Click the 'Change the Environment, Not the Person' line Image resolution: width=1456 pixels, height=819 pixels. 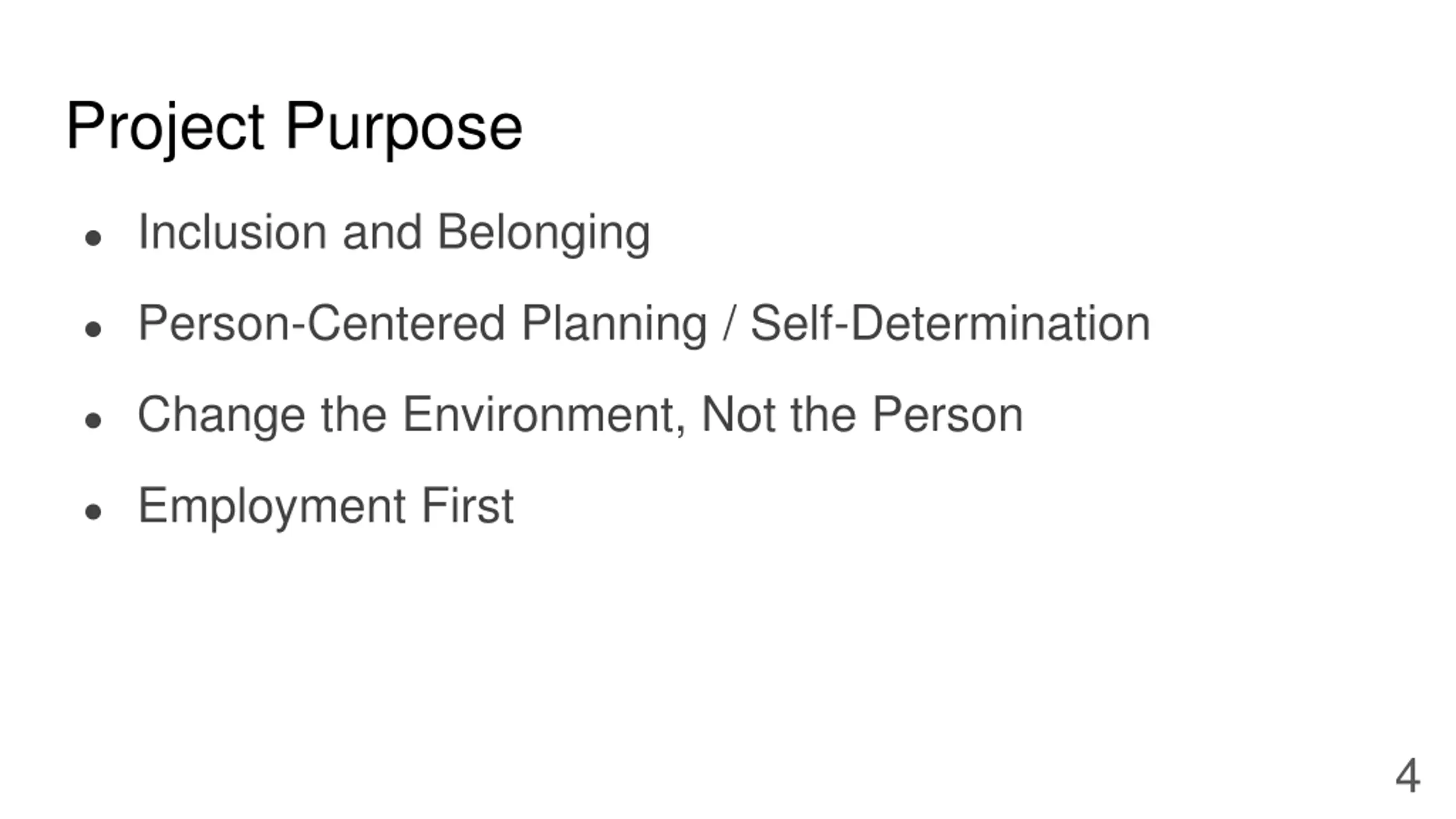(x=580, y=416)
